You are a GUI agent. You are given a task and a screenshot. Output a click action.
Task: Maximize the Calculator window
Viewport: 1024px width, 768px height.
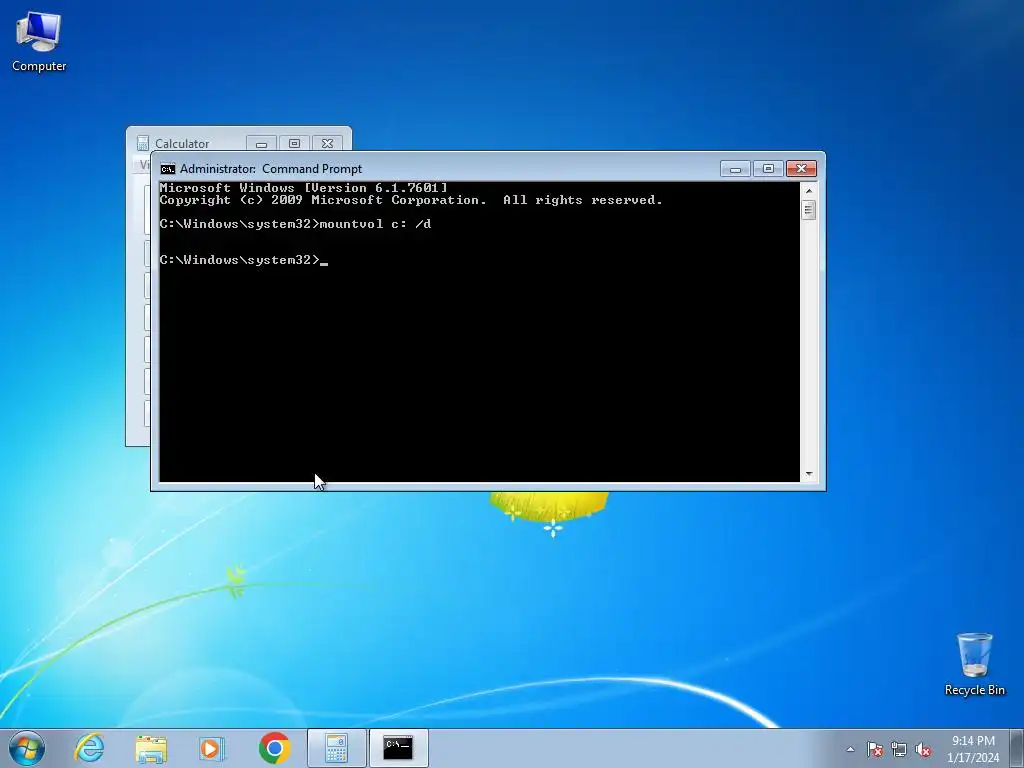tap(295, 144)
